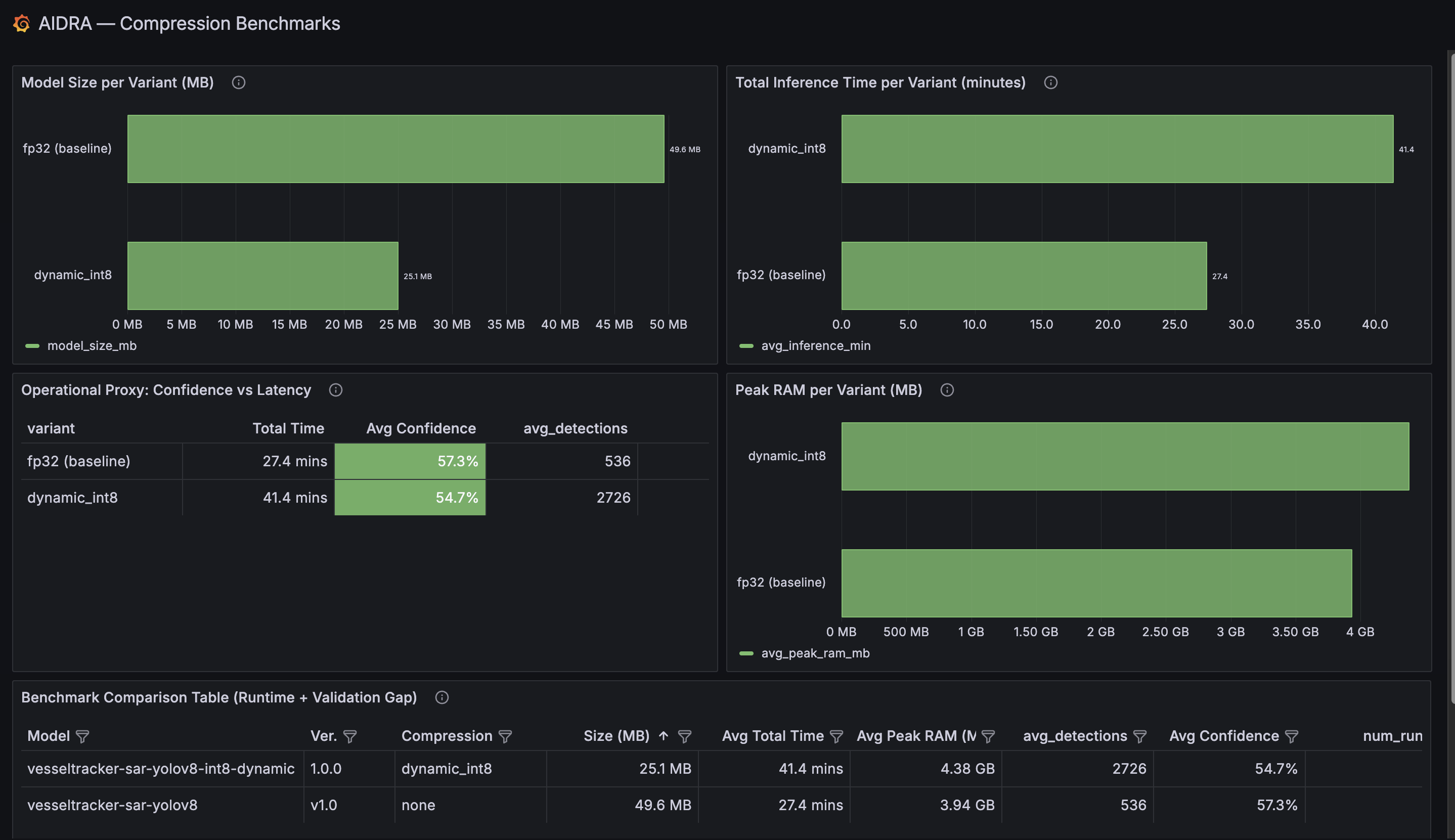Screen dimensions: 1455x840
Task: Click the dashboard vertical scrollbar
Action: pyautogui.click(x=1452, y=378)
